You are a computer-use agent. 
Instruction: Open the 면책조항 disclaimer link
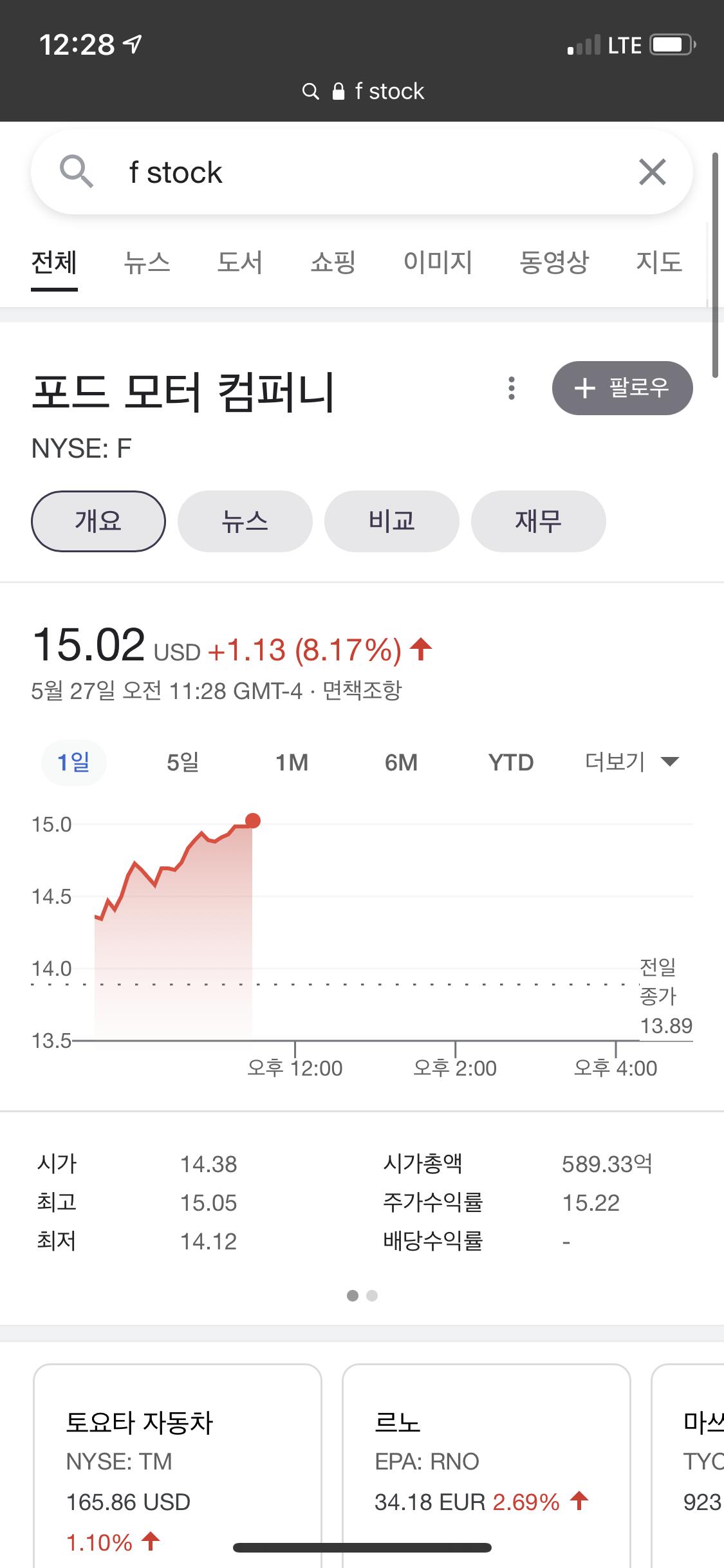pos(362,691)
